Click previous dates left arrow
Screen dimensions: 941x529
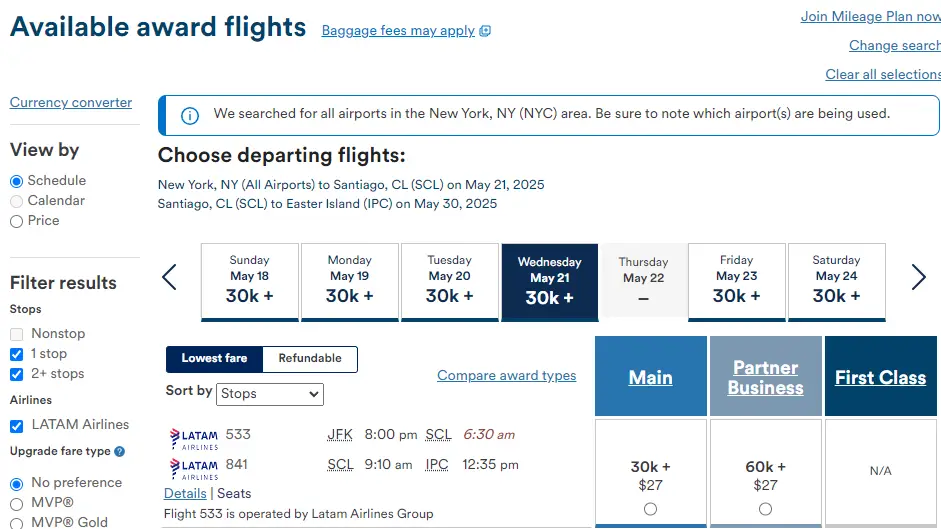170,277
